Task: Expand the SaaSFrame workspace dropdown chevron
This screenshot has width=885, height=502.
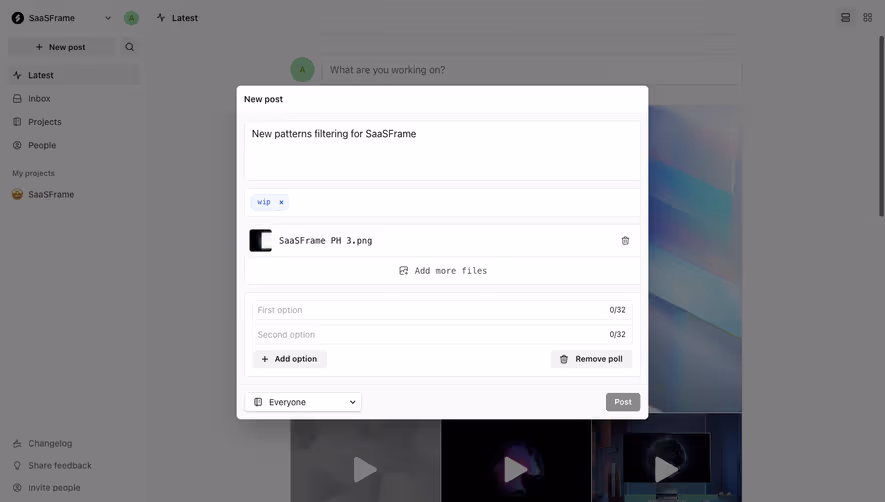Action: (108, 18)
